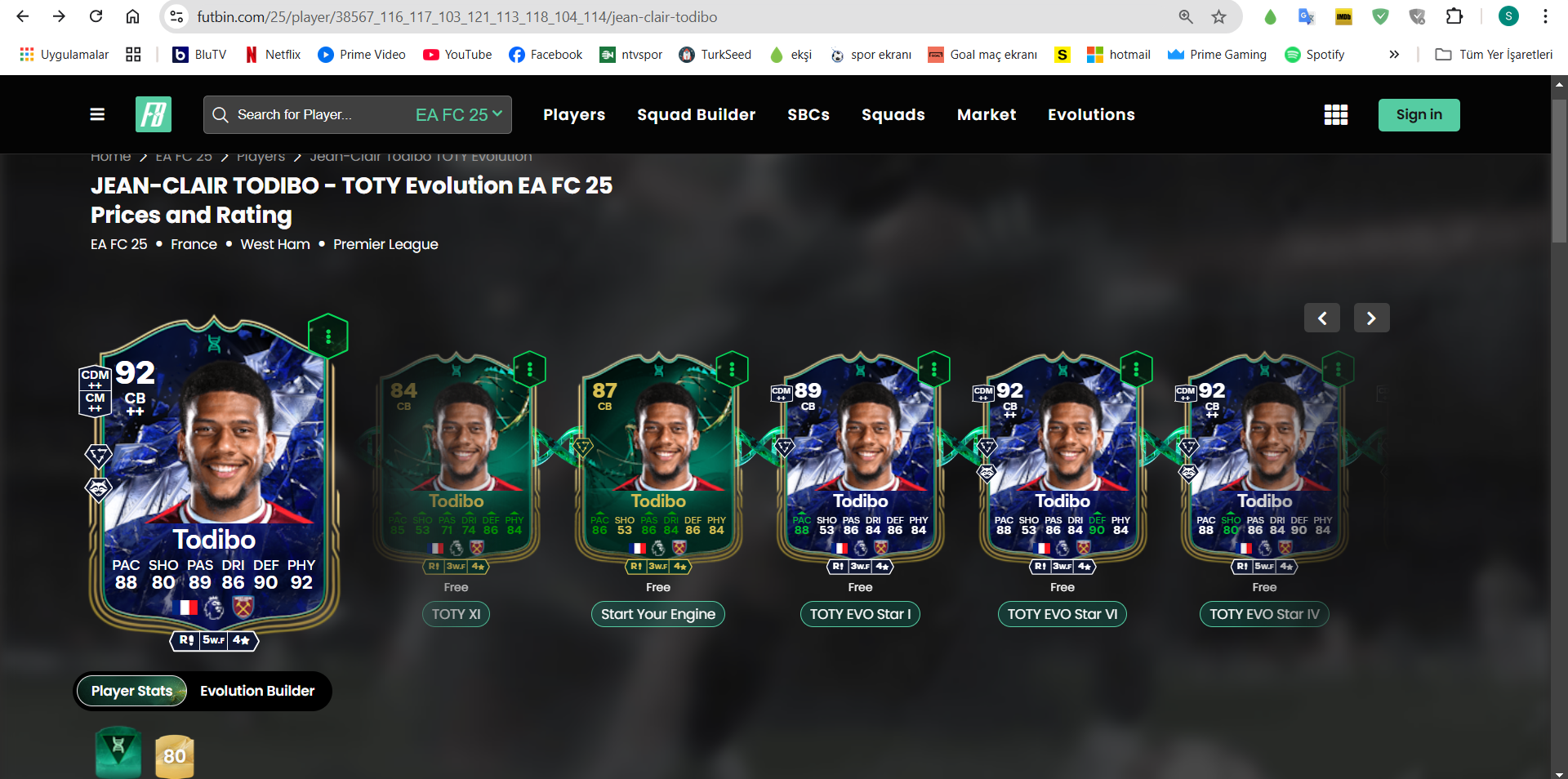Screen dimensions: 1568x779
Task: Open the Squad Builder menu
Action: (x=697, y=115)
